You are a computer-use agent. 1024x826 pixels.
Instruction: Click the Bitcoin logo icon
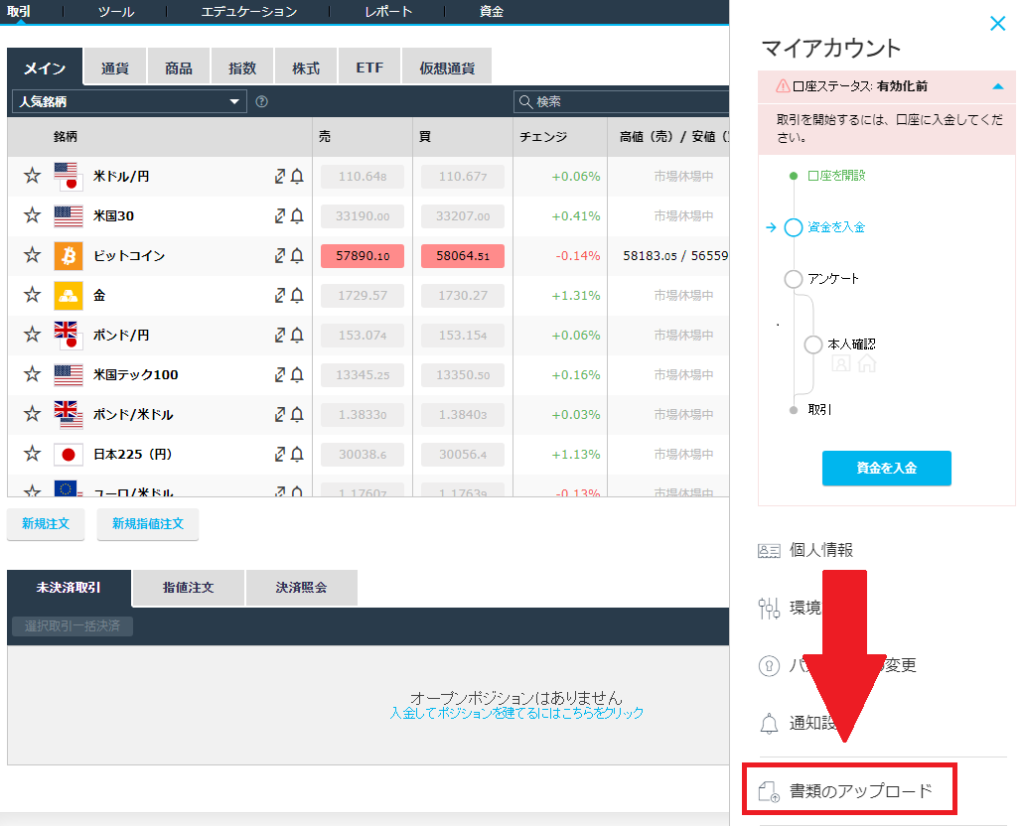click(69, 256)
